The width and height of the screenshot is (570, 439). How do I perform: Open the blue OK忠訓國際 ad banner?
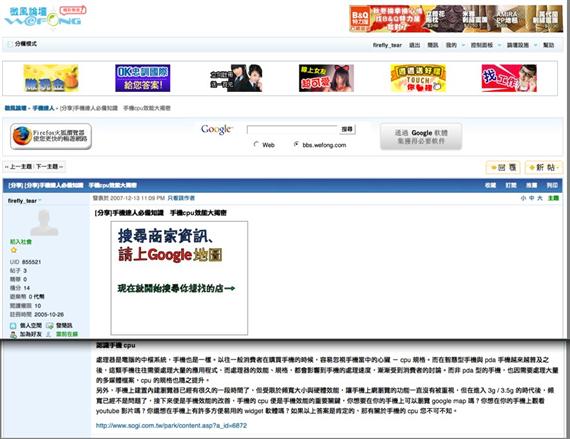click(142, 78)
